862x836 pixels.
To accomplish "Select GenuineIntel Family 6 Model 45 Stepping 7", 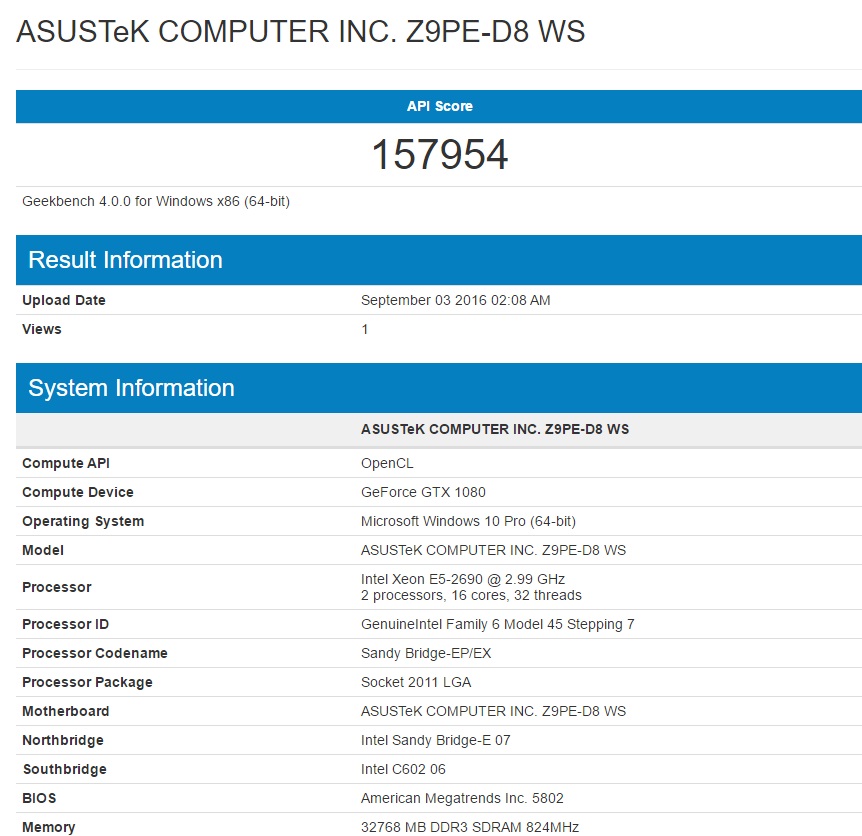I will (x=498, y=624).
